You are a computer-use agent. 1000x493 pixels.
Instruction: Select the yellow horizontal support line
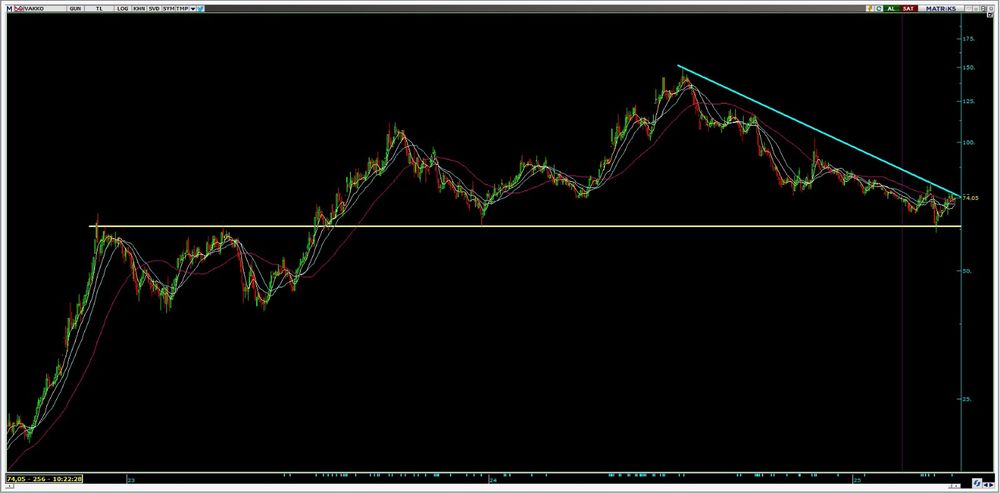[x=524, y=226]
